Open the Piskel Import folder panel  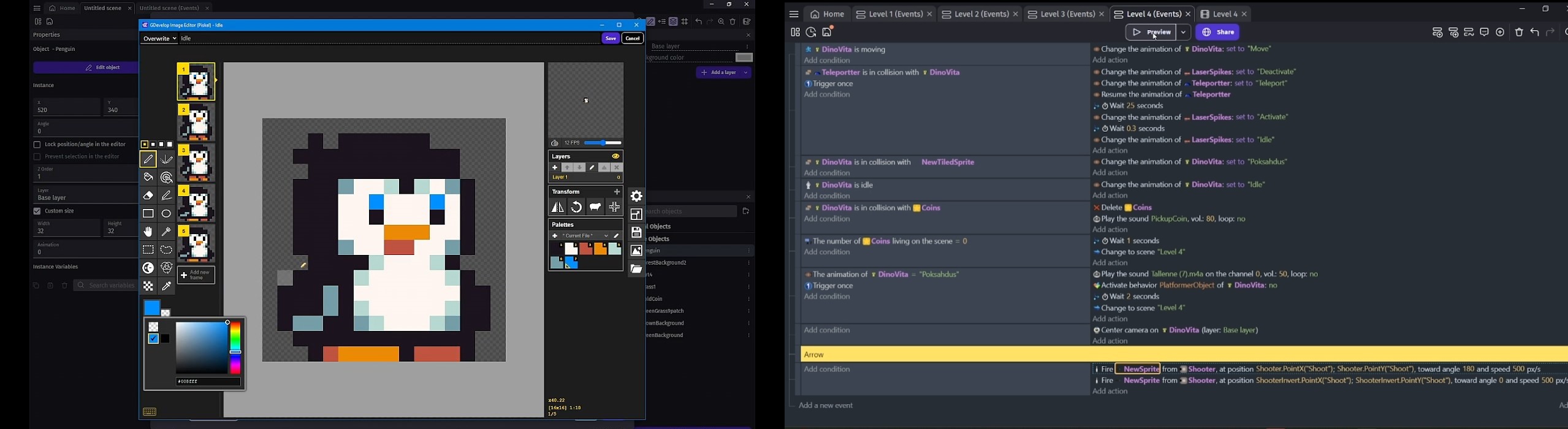coord(637,268)
